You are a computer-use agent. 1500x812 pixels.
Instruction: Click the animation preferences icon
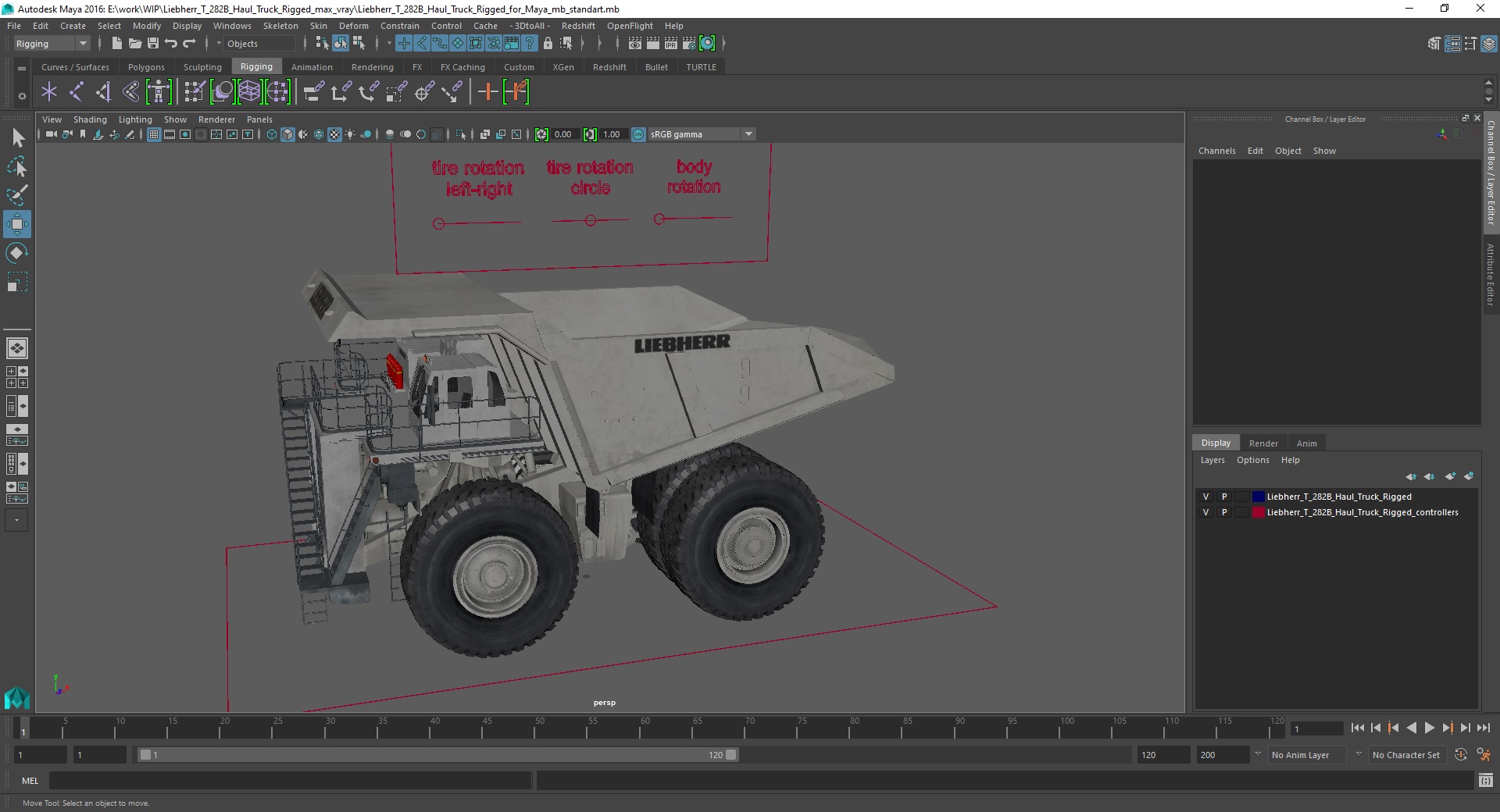tap(1485, 755)
